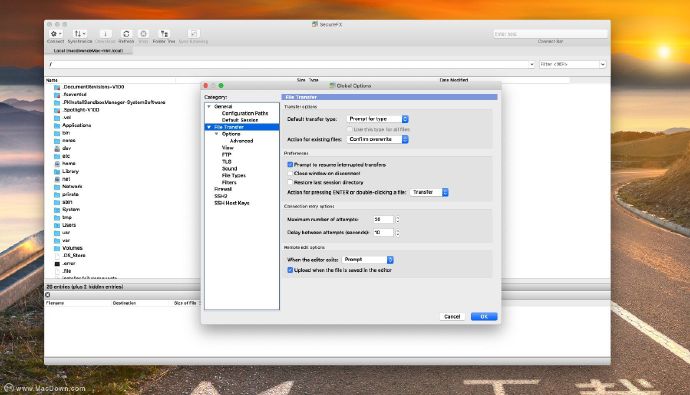Toggle Upload when file is saved in editor
The height and width of the screenshot is (395, 690).
[x=290, y=270]
